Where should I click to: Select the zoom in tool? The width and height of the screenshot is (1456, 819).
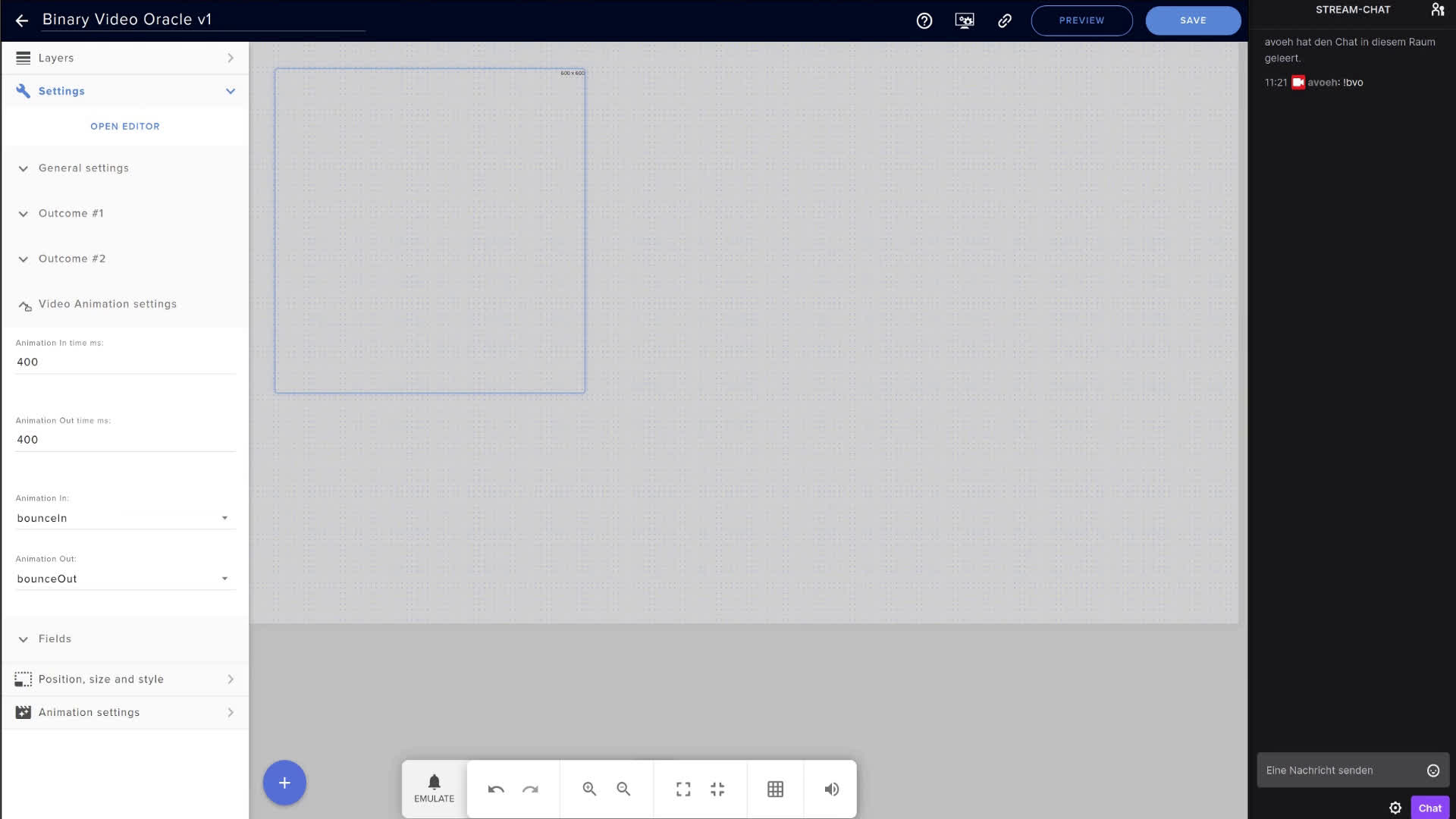[588, 789]
